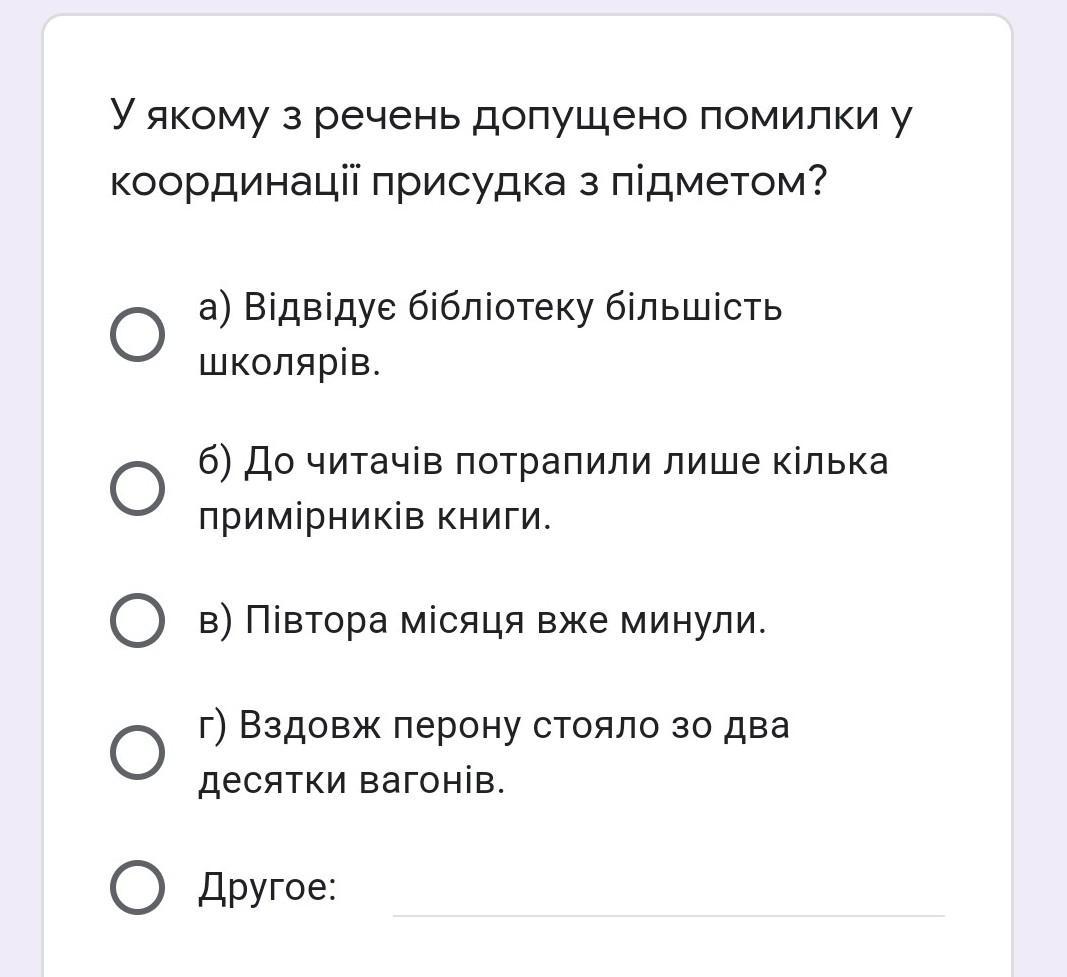Click the label 'Вздовж перону стояло зо два'
Viewport: 1067px width, 977px height.
point(514,725)
